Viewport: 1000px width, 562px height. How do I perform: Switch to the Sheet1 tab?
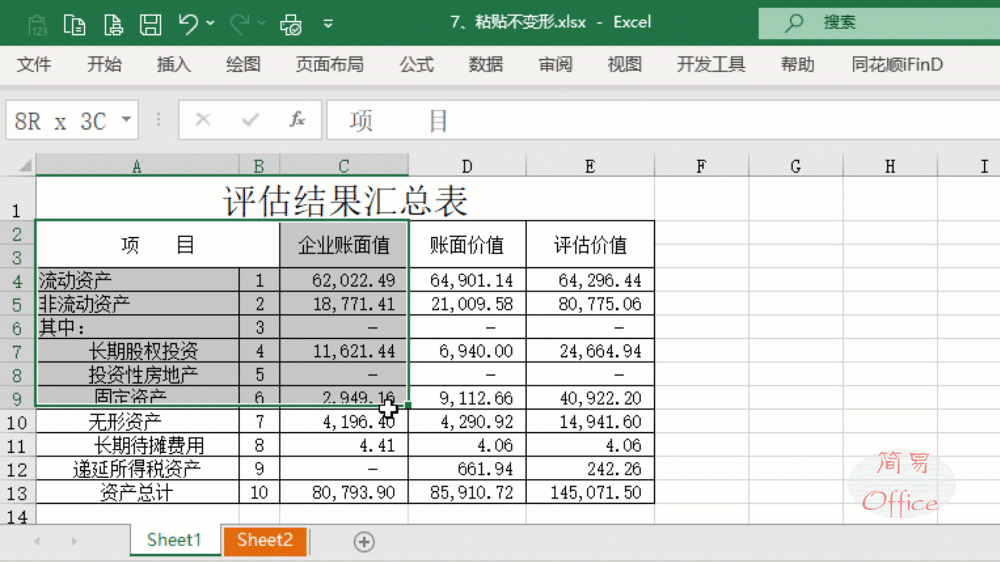(174, 540)
